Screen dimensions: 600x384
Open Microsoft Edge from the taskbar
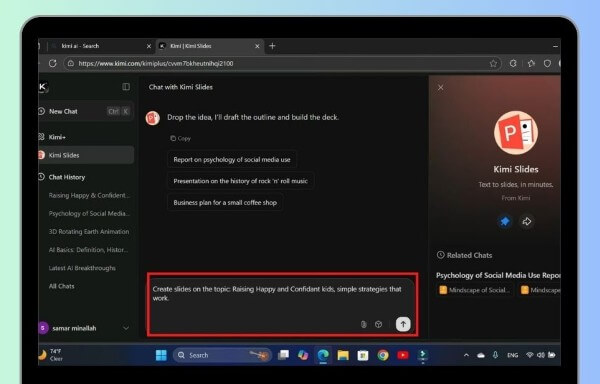(323, 355)
